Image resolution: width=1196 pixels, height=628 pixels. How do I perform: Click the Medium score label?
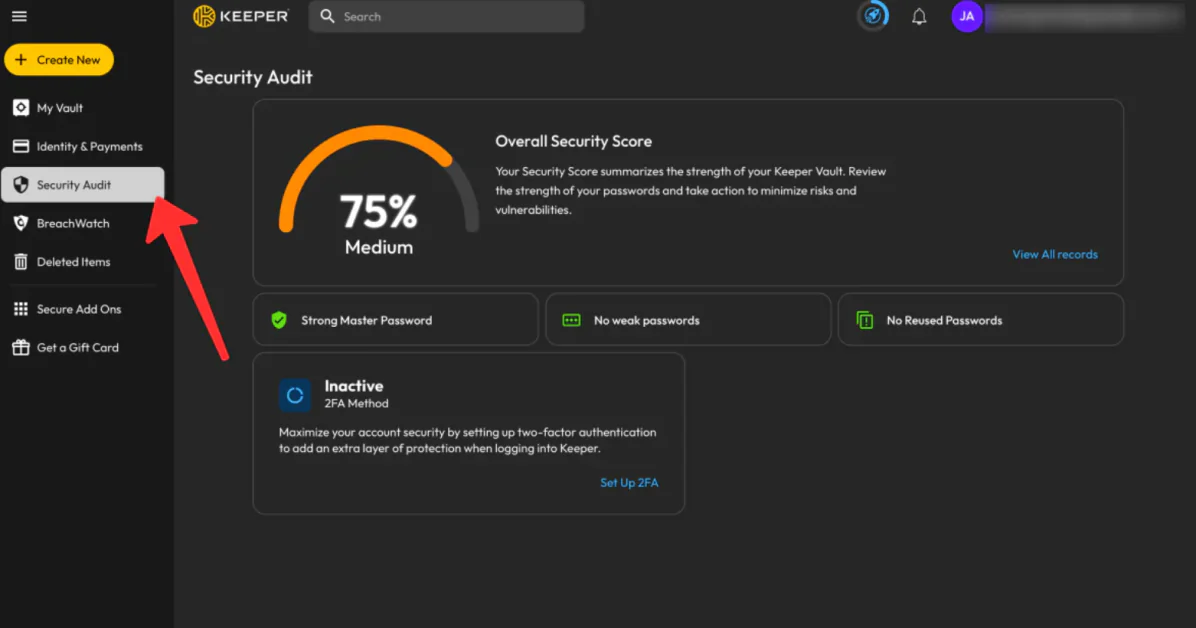379,247
